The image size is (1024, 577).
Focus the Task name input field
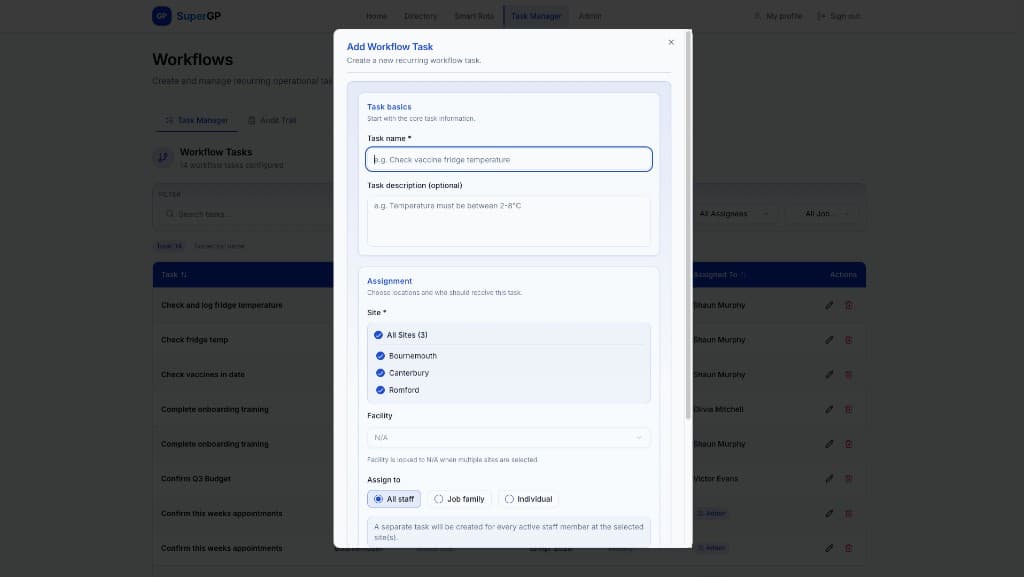(509, 159)
